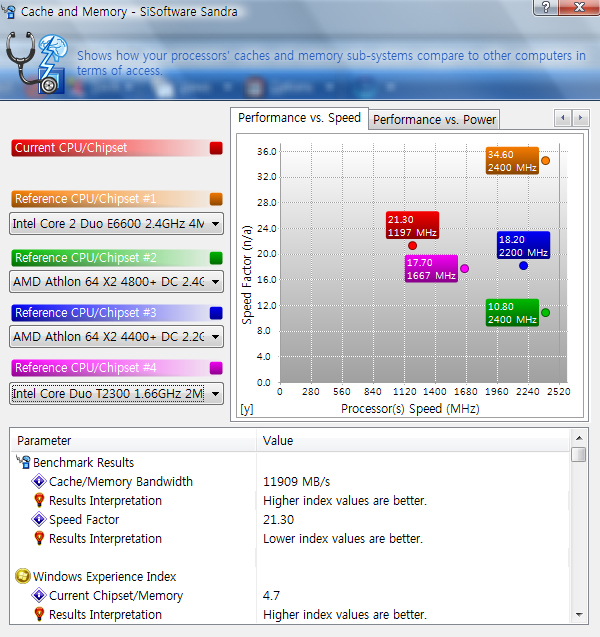Open the help question mark button
The width and height of the screenshot is (600, 637).
546,7
